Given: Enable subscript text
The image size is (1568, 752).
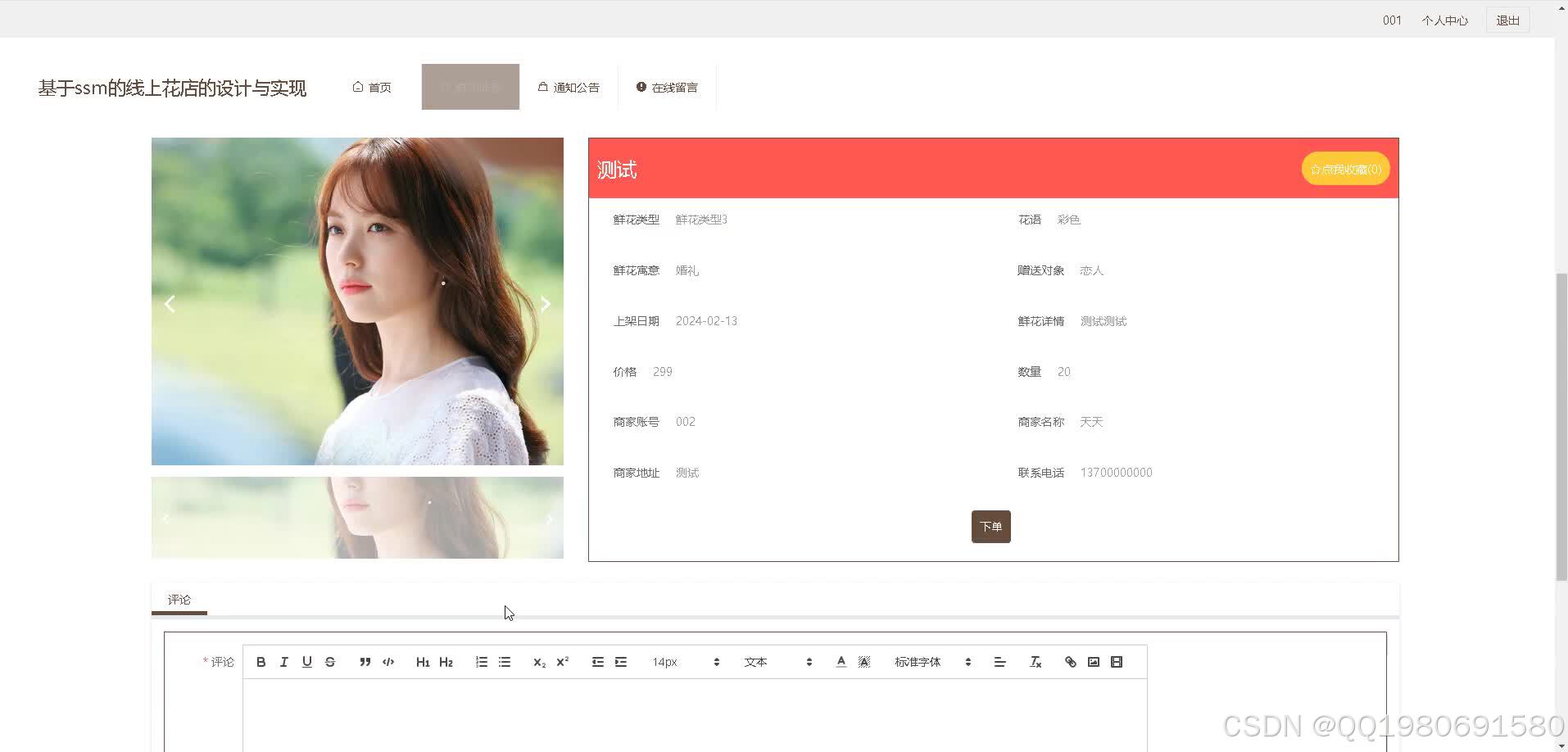Looking at the screenshot, I should click(538, 661).
